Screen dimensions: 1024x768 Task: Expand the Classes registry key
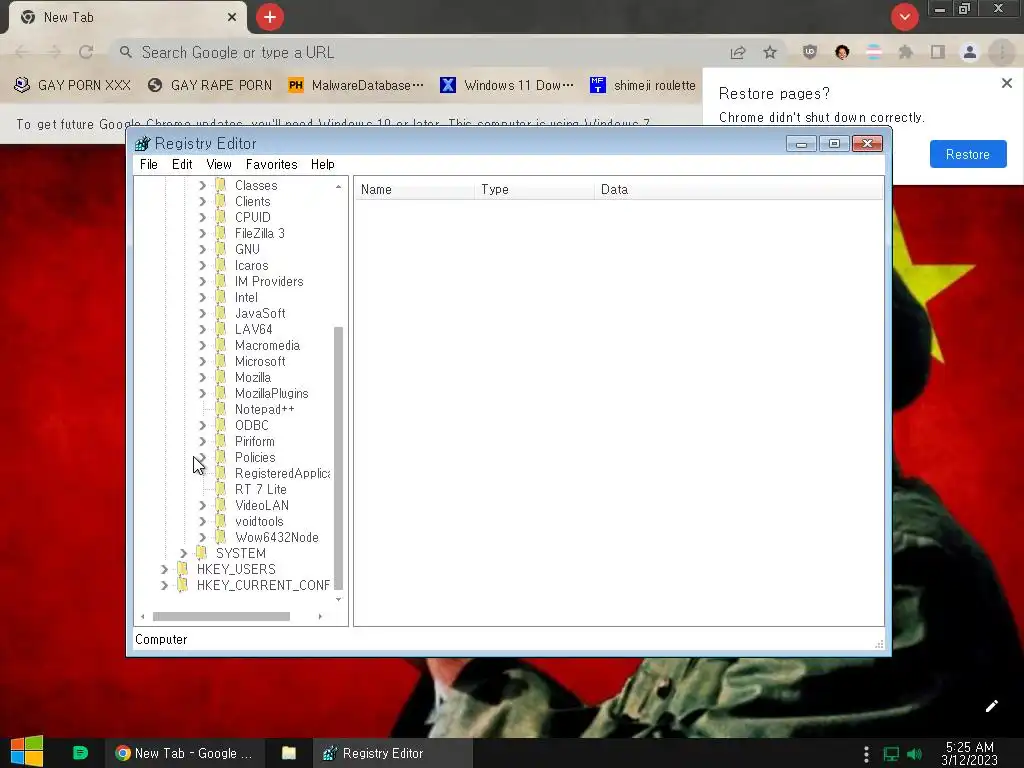click(x=202, y=185)
